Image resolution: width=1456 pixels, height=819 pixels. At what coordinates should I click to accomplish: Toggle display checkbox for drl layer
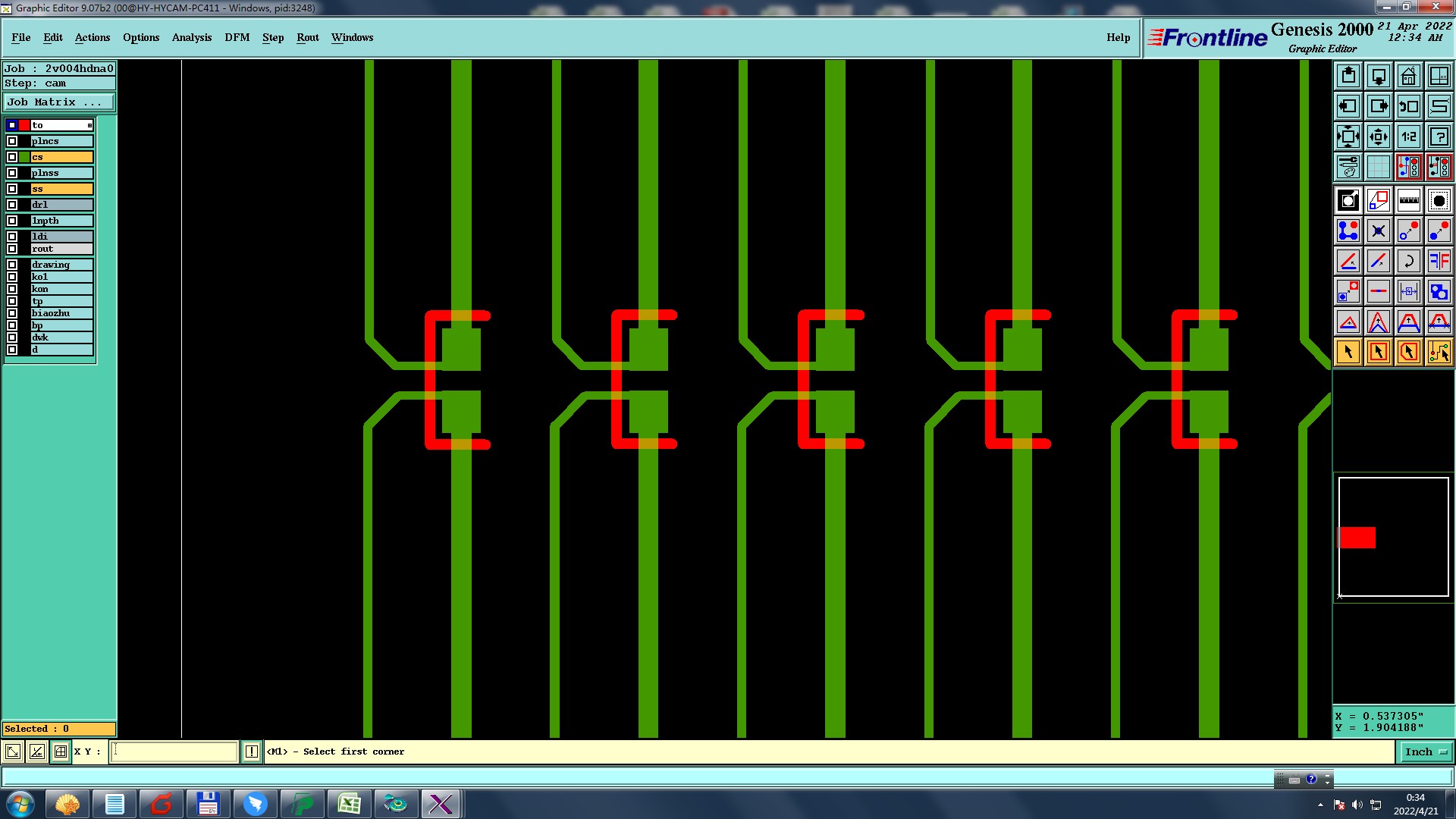click(x=12, y=205)
